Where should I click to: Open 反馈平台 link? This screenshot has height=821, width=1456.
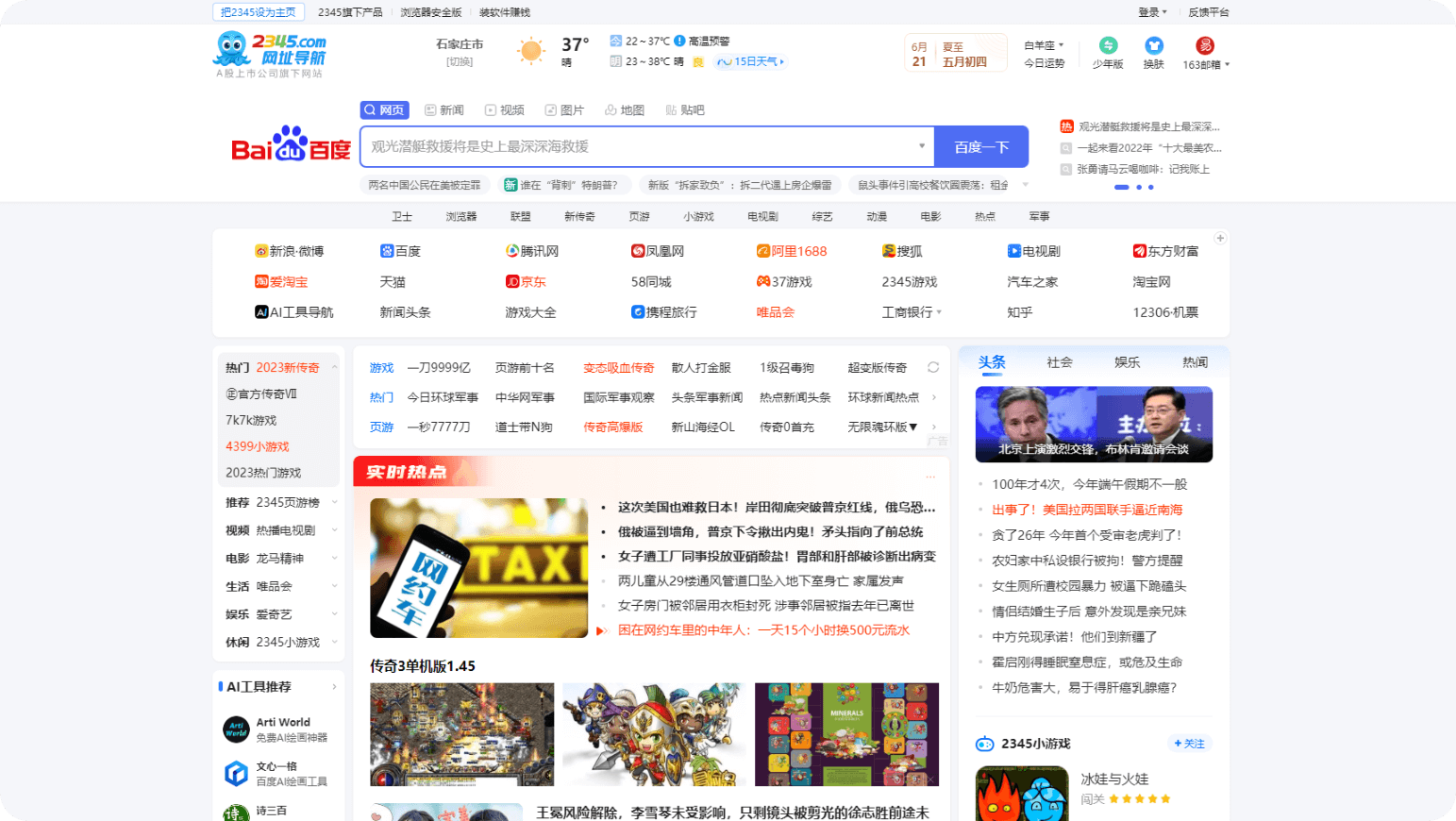1209,12
